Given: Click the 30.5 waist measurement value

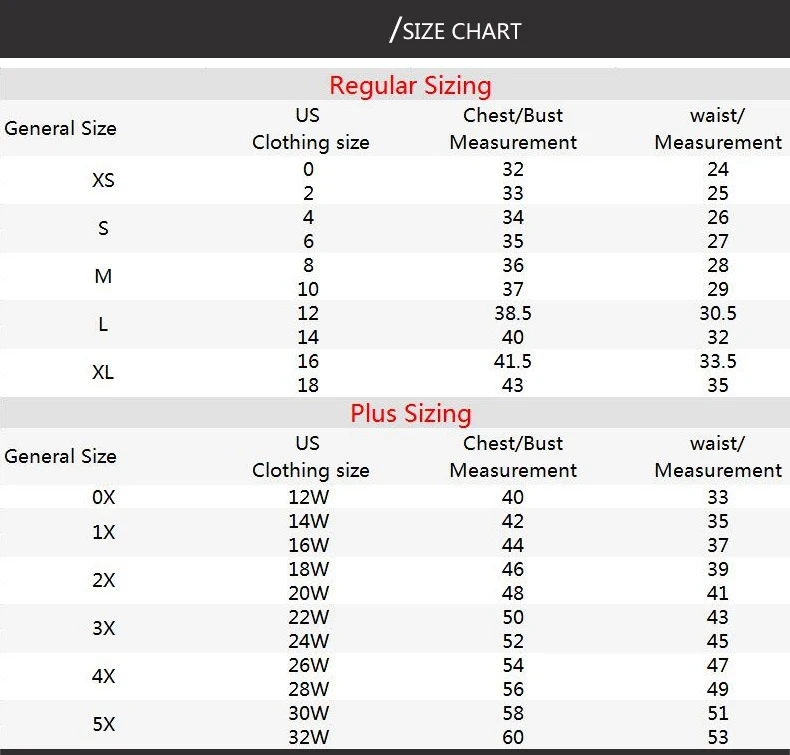Looking at the screenshot, I should (718, 313).
